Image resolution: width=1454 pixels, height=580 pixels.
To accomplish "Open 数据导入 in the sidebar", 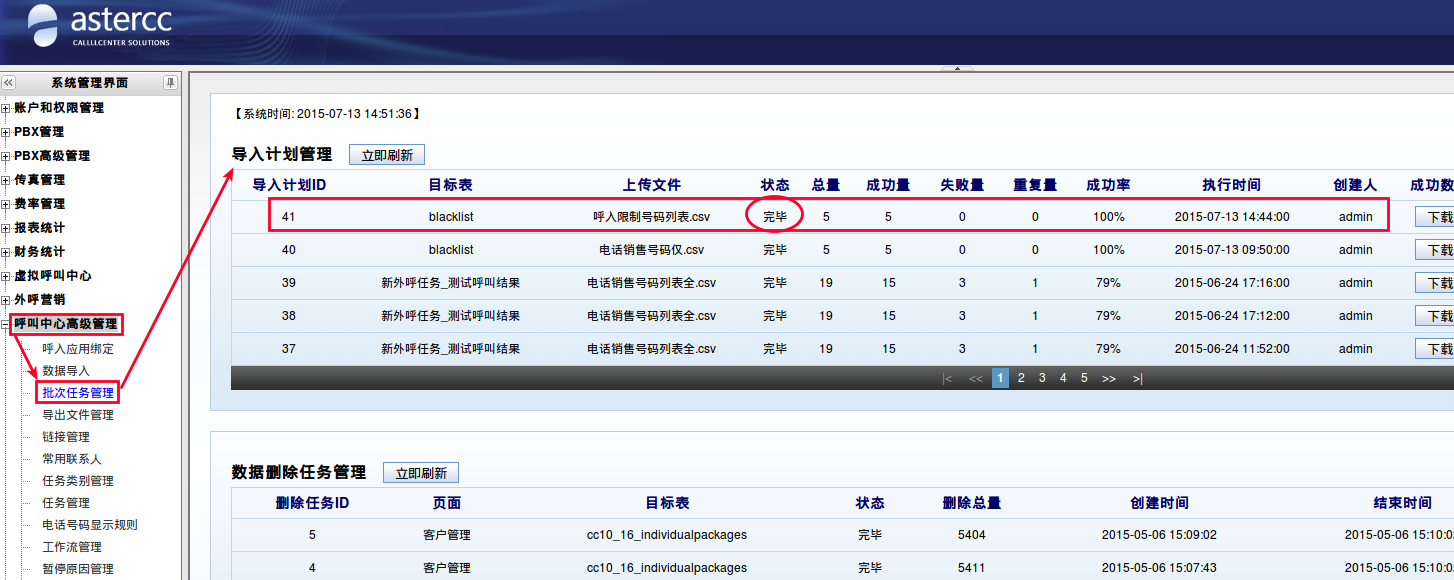I will [x=66, y=371].
